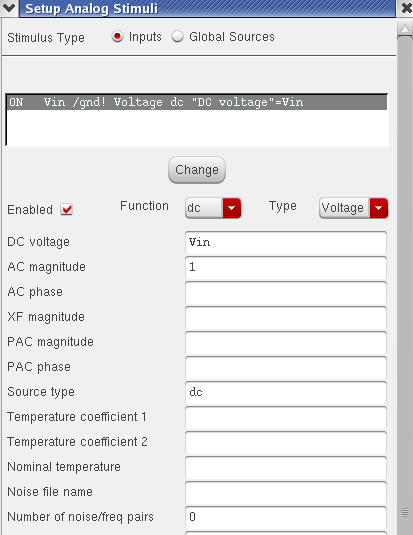Close the Setup Analog Stimuli window
This screenshot has height=535, width=413.
coord(406,8)
